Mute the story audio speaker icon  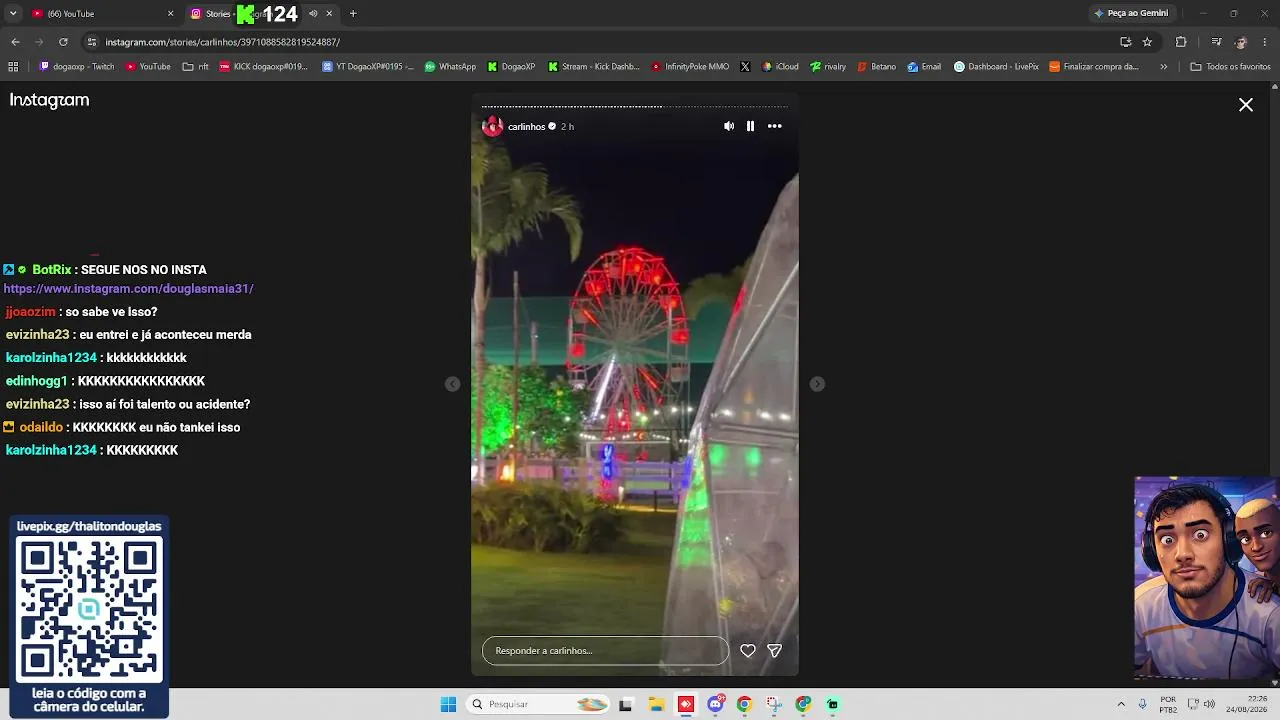coord(729,126)
